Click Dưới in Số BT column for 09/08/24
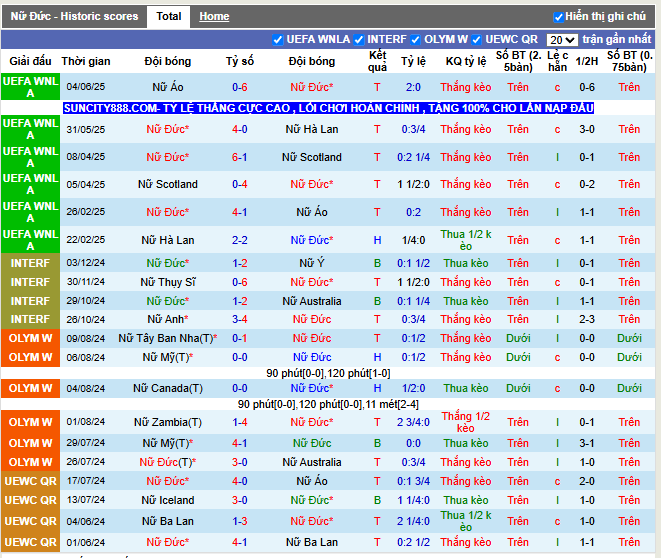Image resolution: width=662 pixels, height=558 pixels. [x=518, y=339]
